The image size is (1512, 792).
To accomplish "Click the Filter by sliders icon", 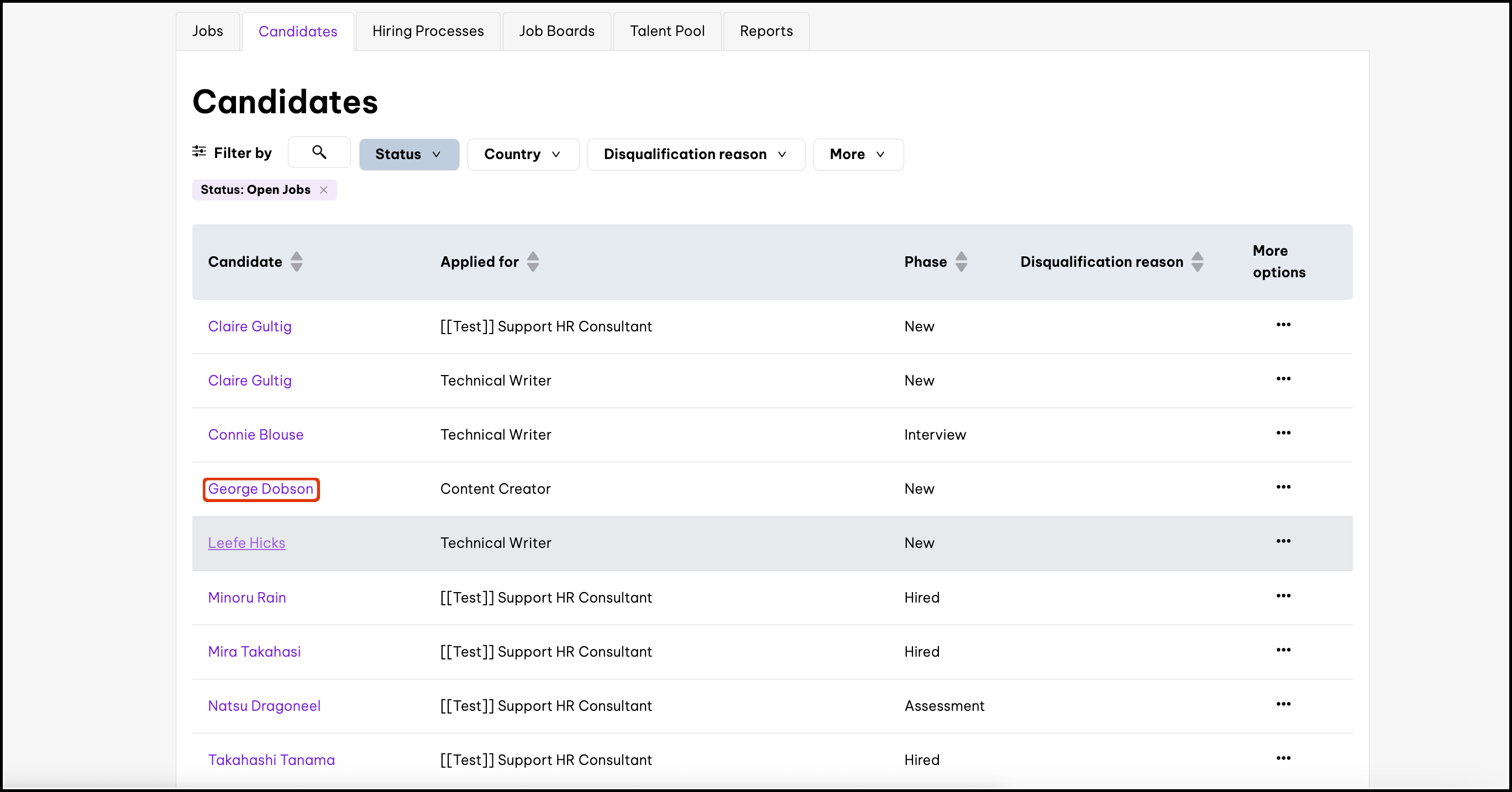I will point(199,152).
